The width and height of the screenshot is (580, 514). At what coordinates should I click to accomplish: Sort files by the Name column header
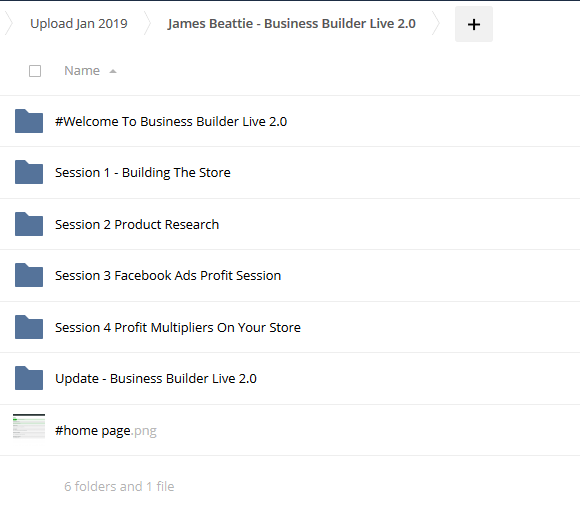tap(82, 71)
